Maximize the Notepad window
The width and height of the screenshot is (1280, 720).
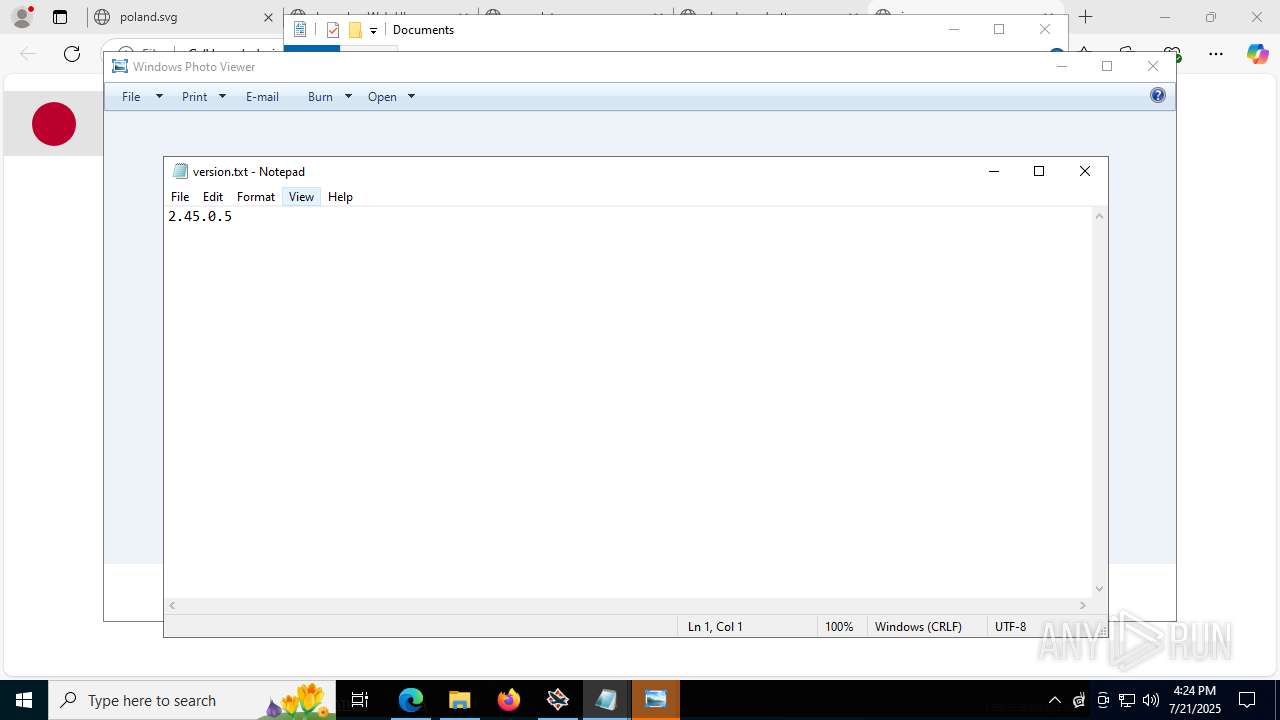[x=1039, y=171]
